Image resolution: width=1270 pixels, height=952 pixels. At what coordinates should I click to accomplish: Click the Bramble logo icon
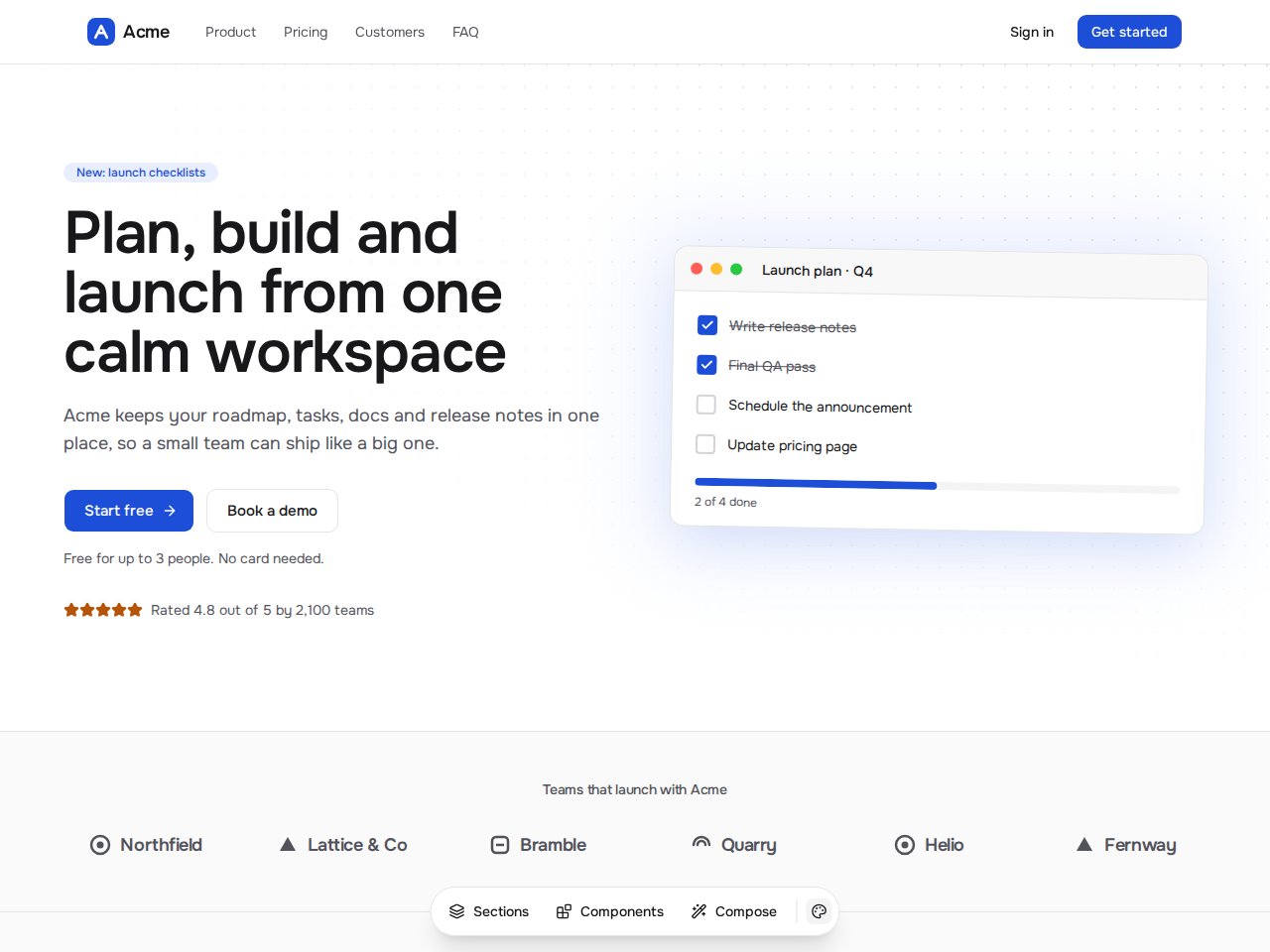(x=500, y=845)
